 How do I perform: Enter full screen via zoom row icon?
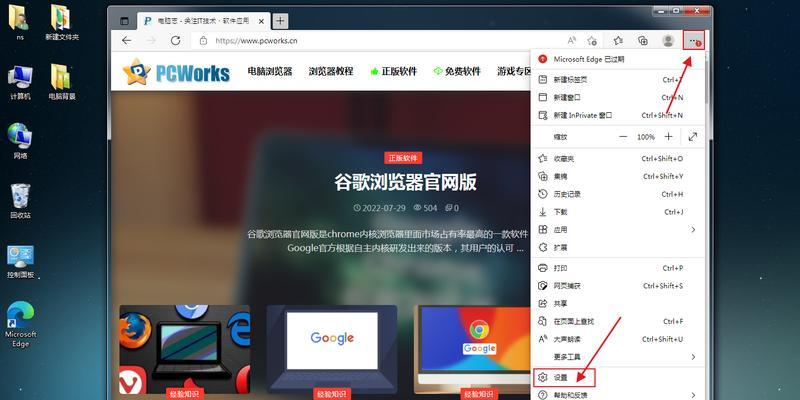(693, 137)
